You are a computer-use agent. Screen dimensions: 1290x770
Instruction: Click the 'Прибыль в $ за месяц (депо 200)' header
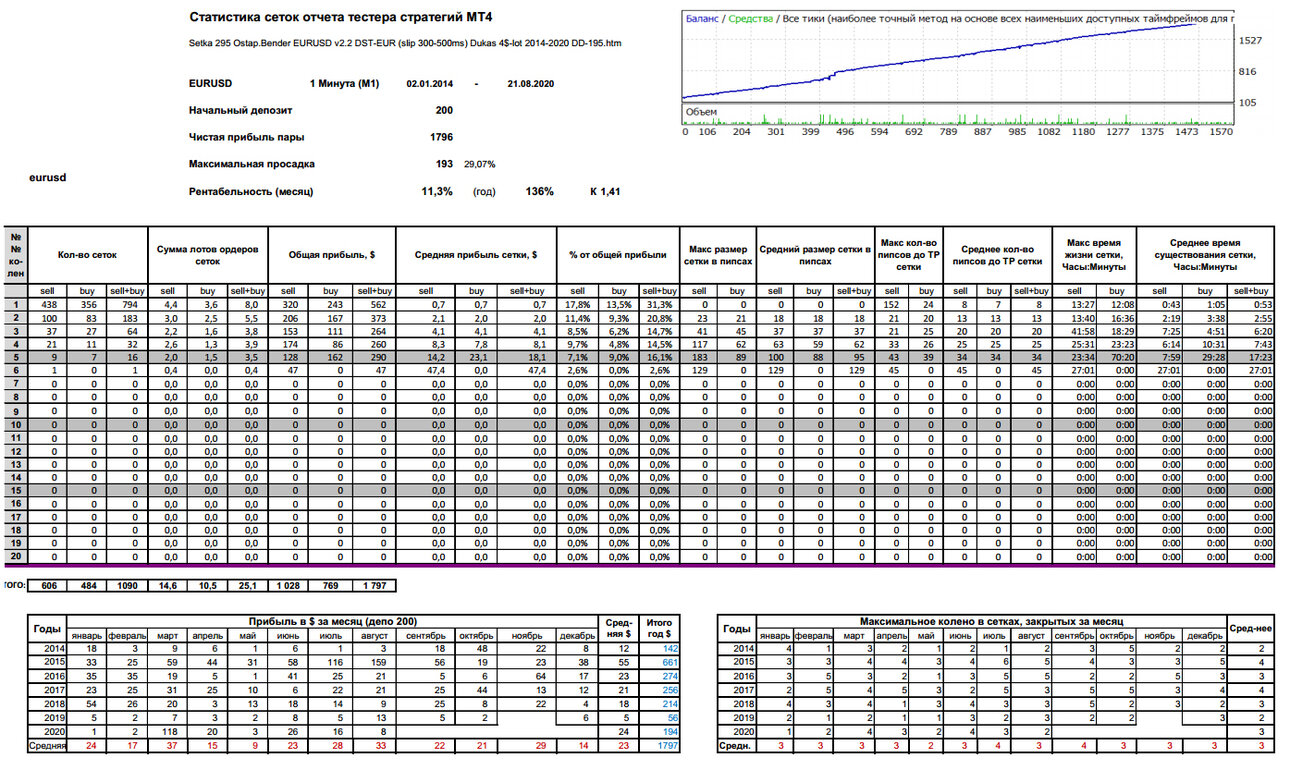(332, 621)
